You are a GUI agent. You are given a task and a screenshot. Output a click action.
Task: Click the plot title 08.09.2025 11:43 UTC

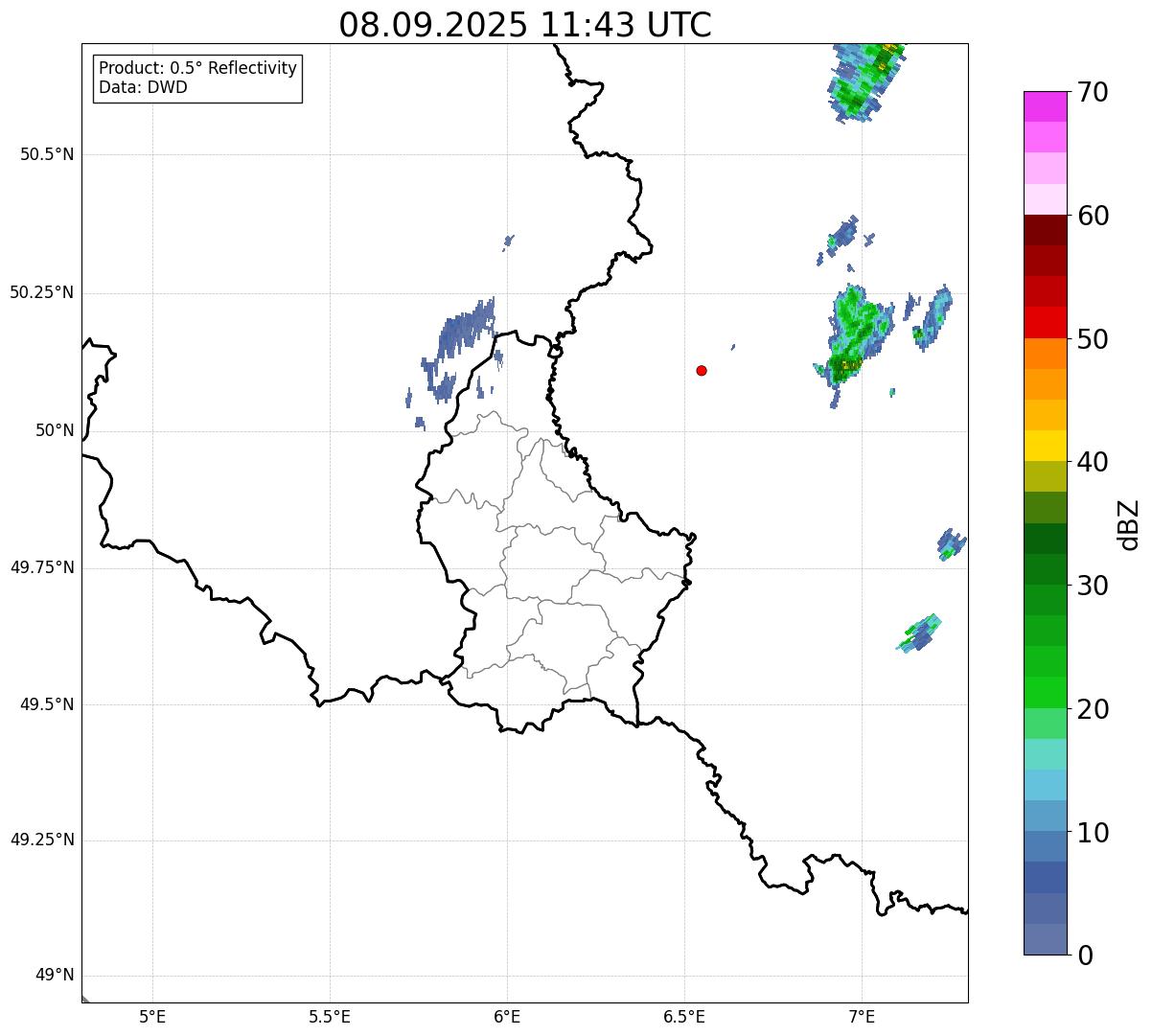pyautogui.click(x=525, y=25)
